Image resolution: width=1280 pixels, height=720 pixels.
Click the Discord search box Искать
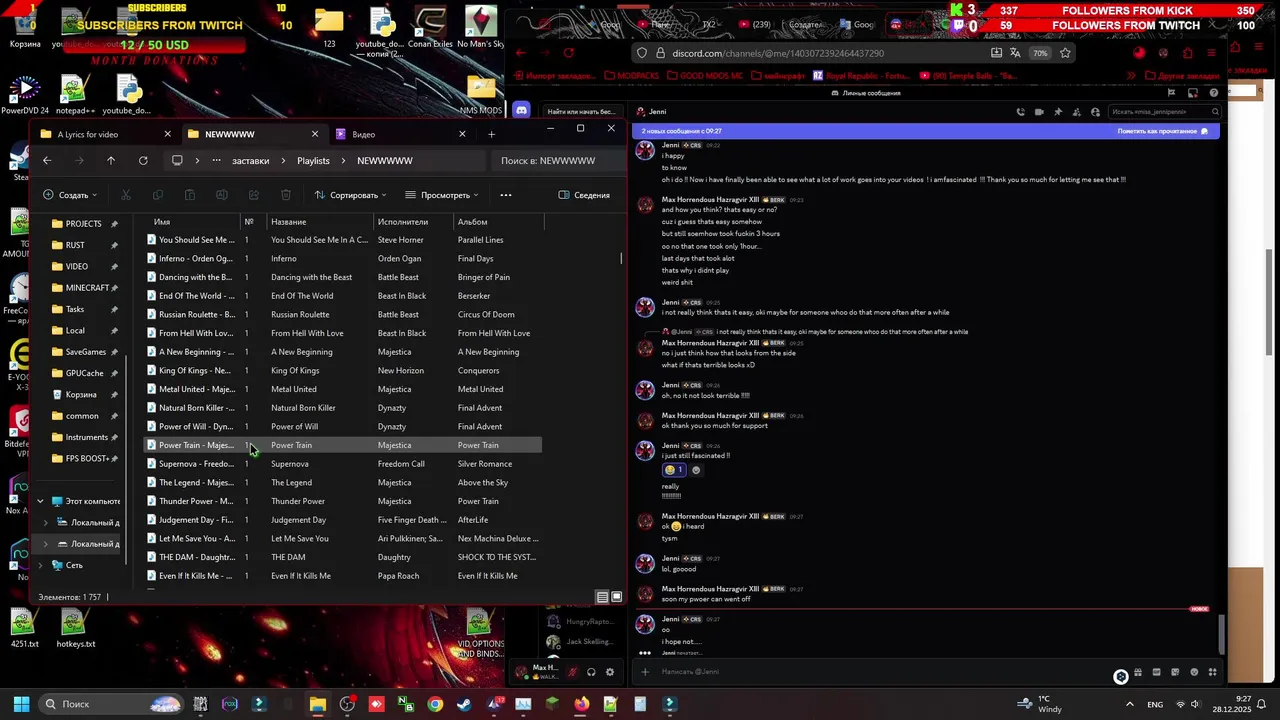point(1165,112)
